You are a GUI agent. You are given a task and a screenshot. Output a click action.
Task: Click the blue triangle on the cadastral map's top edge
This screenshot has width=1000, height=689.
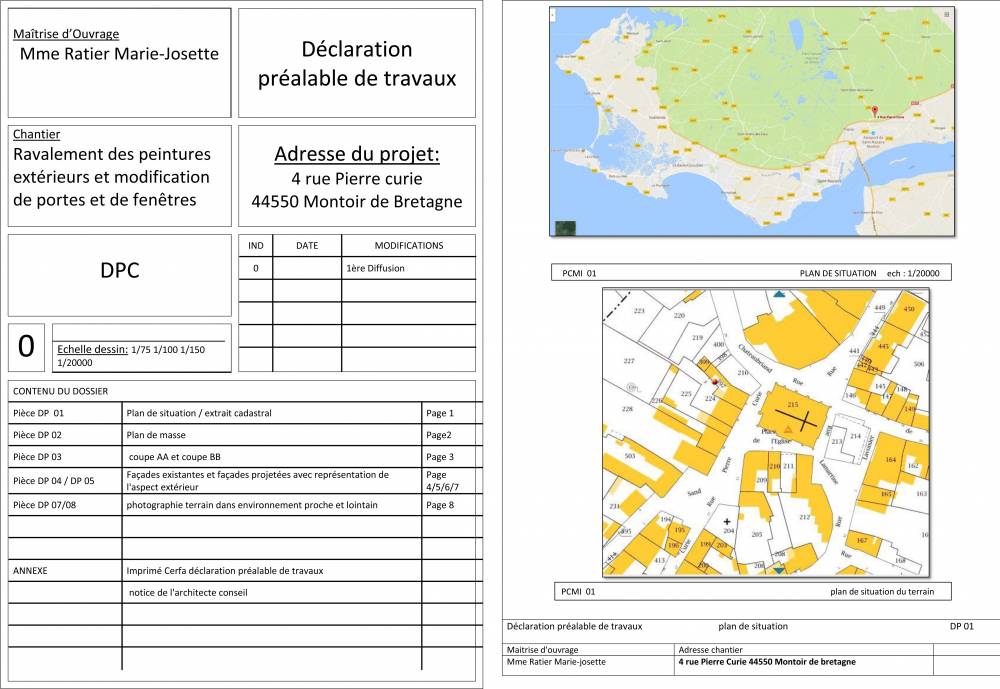click(x=779, y=294)
